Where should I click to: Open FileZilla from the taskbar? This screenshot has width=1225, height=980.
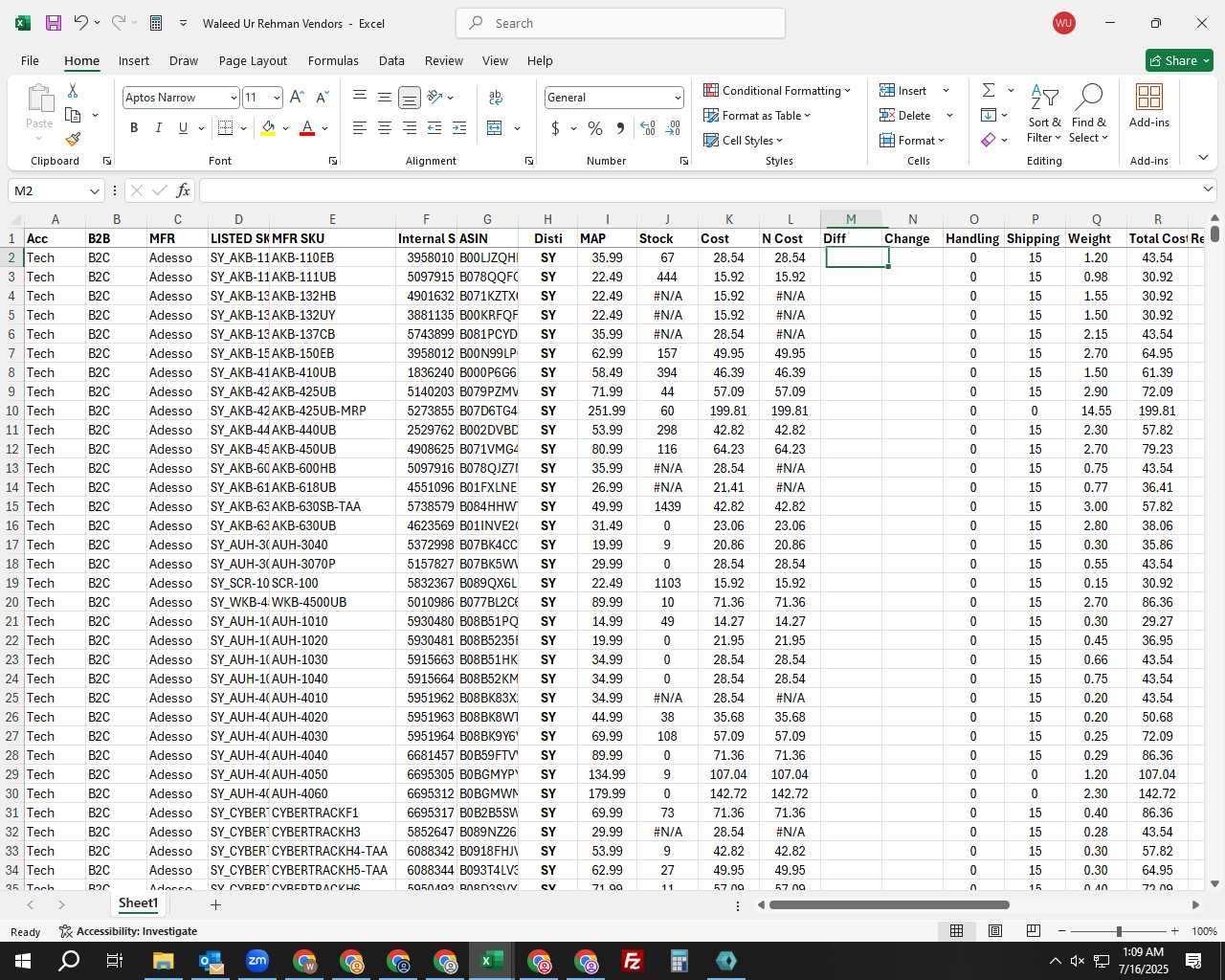pos(633,961)
